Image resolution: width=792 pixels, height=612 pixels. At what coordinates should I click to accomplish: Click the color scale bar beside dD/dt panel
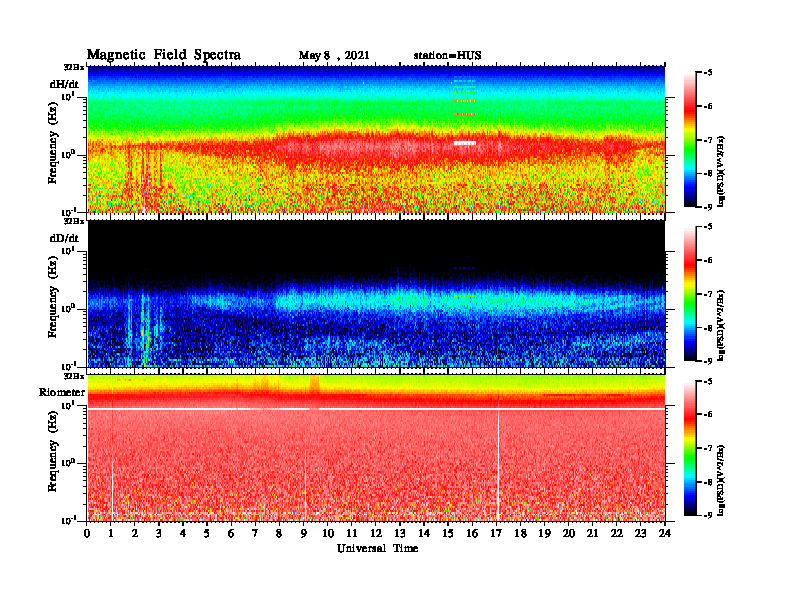(x=690, y=294)
